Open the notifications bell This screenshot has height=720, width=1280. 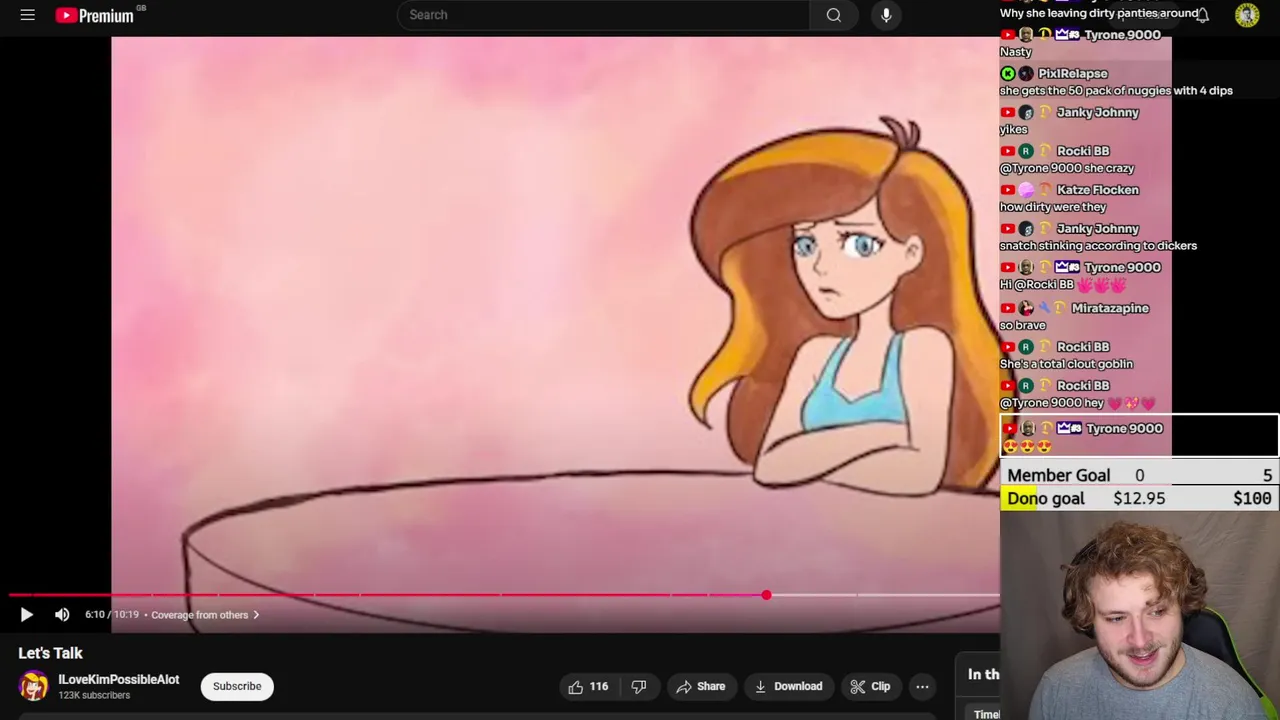pos(1202,15)
